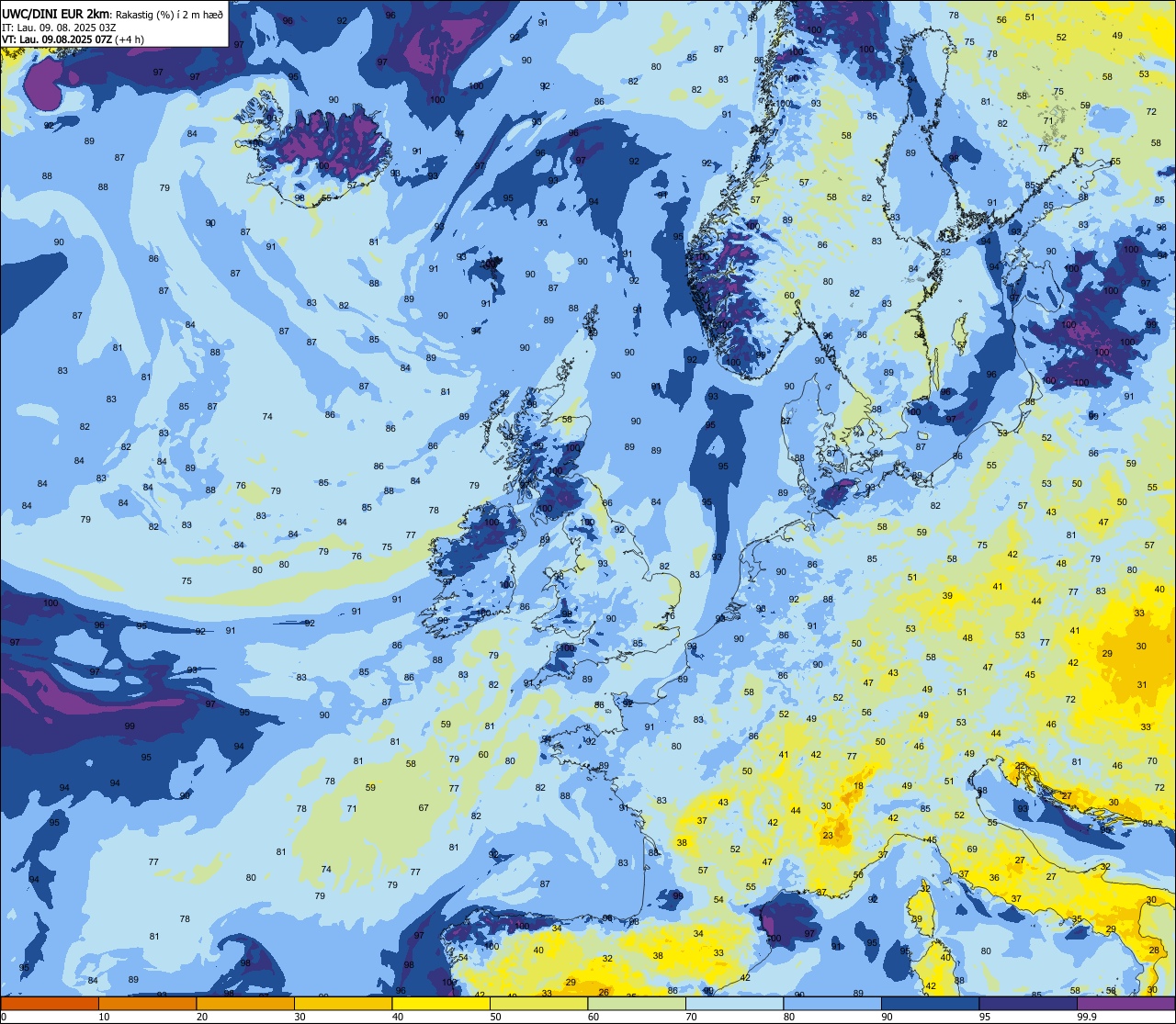This screenshot has height=1024, width=1176.
Task: Click the humidity value '18' on the map
Action: (858, 786)
